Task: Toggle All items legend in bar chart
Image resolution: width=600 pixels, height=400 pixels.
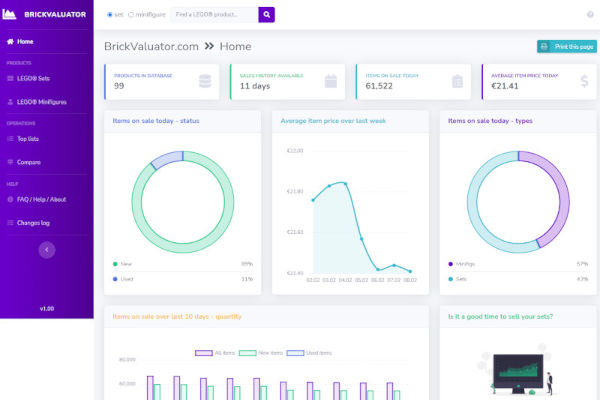Action: pyautogui.click(x=215, y=353)
